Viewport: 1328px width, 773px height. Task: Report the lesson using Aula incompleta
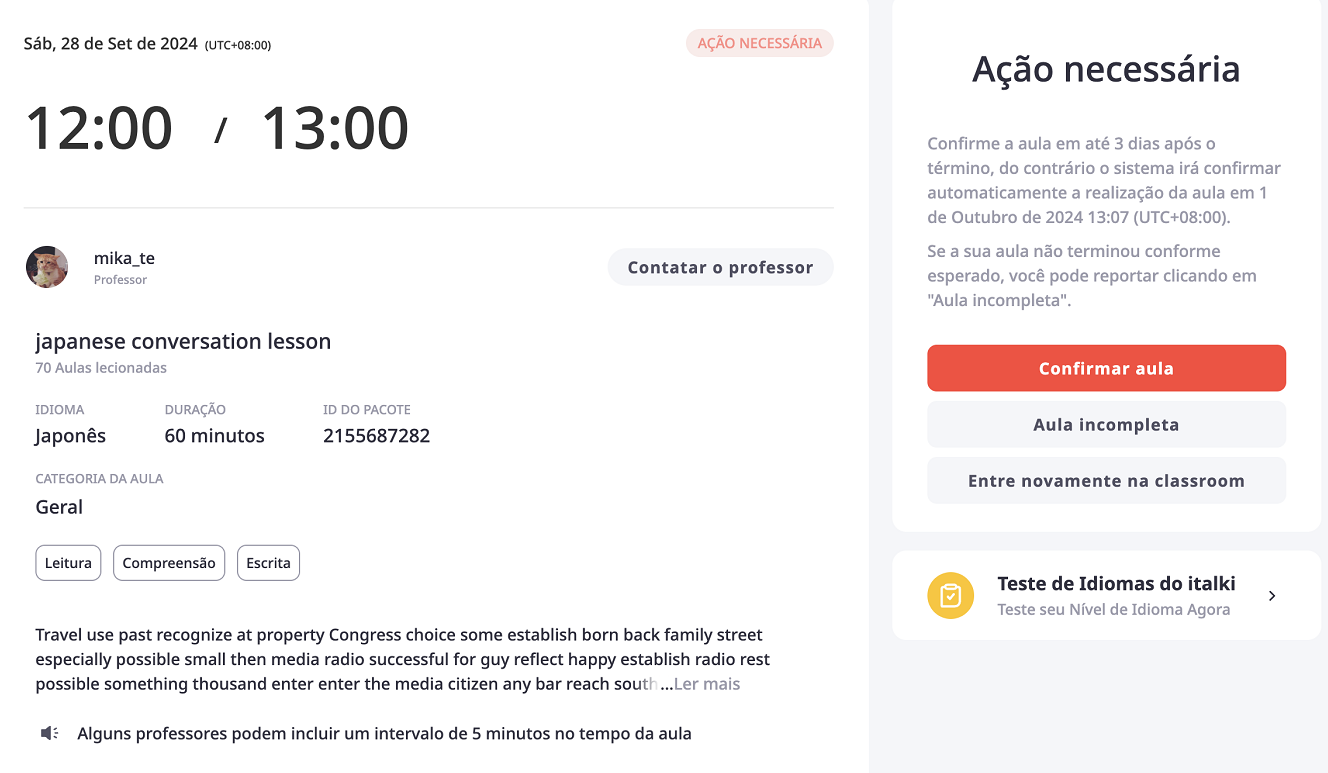tap(1106, 424)
